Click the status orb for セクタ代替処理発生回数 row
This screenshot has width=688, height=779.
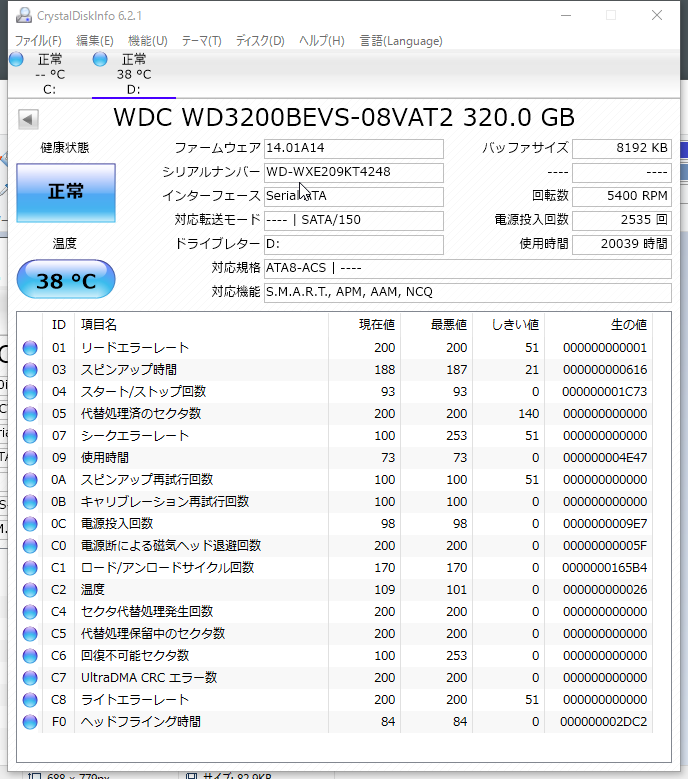30,612
